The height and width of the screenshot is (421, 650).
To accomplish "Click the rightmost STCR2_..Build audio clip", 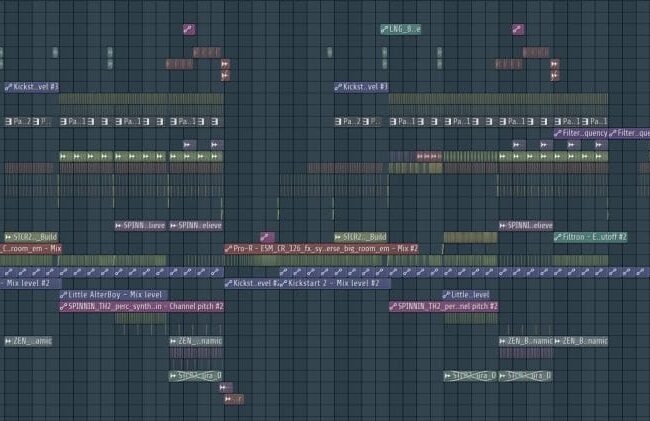I will pyautogui.click(x=365, y=237).
